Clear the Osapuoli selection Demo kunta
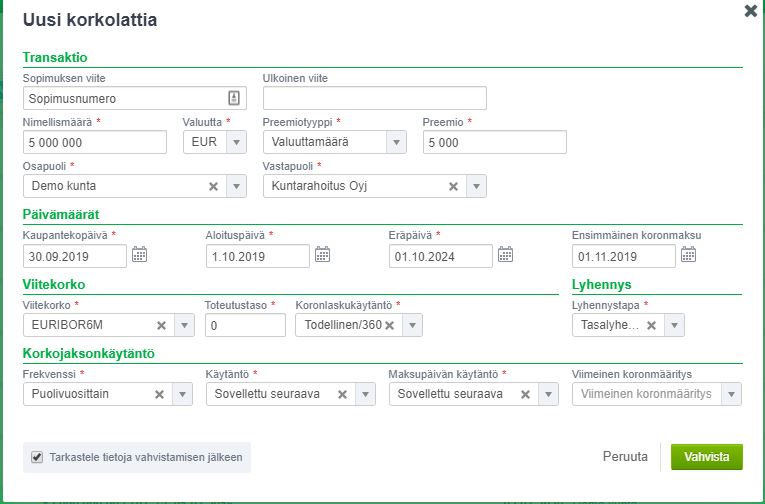765x504 pixels. pyautogui.click(x=213, y=186)
